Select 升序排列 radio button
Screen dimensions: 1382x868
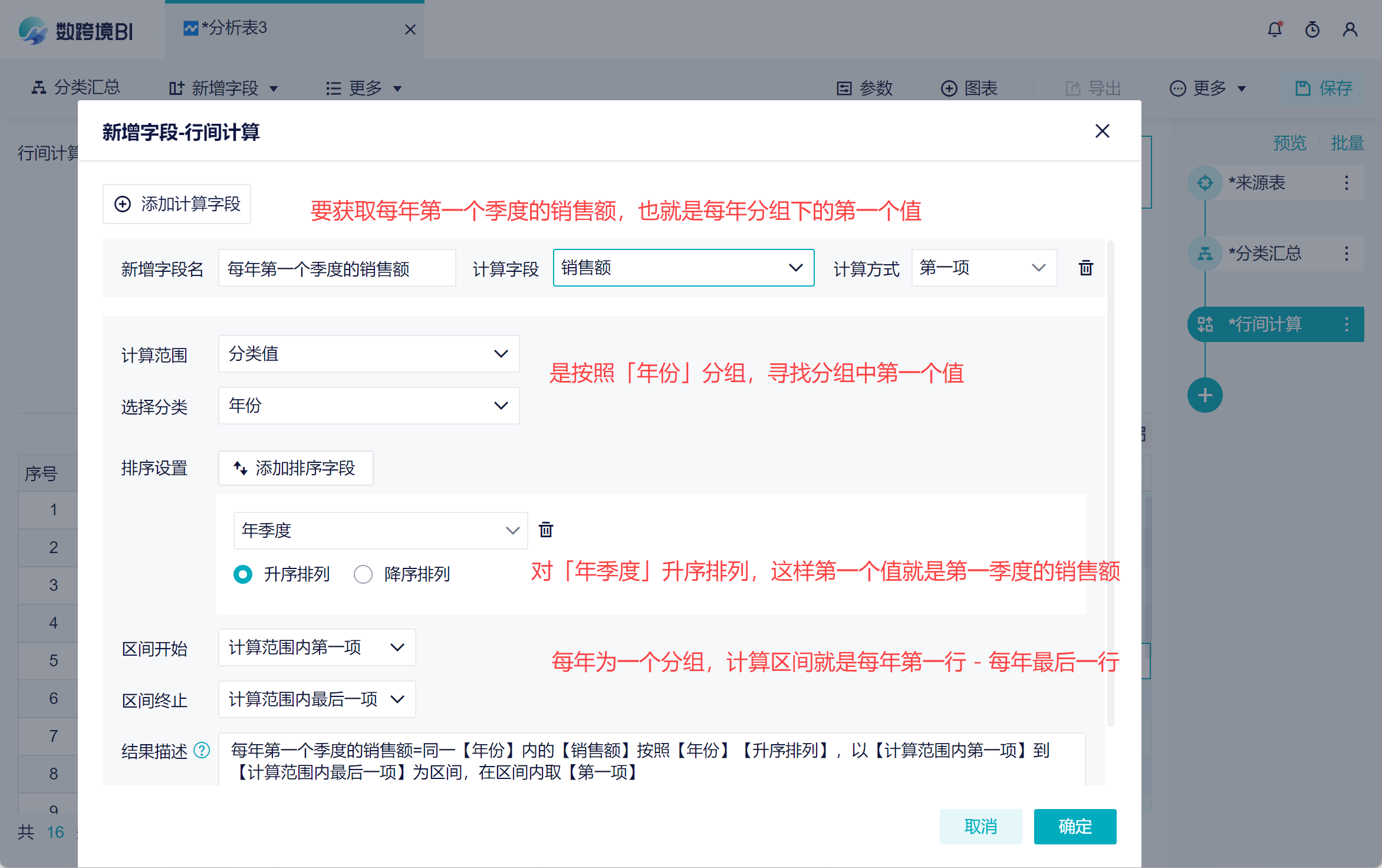pyautogui.click(x=243, y=574)
